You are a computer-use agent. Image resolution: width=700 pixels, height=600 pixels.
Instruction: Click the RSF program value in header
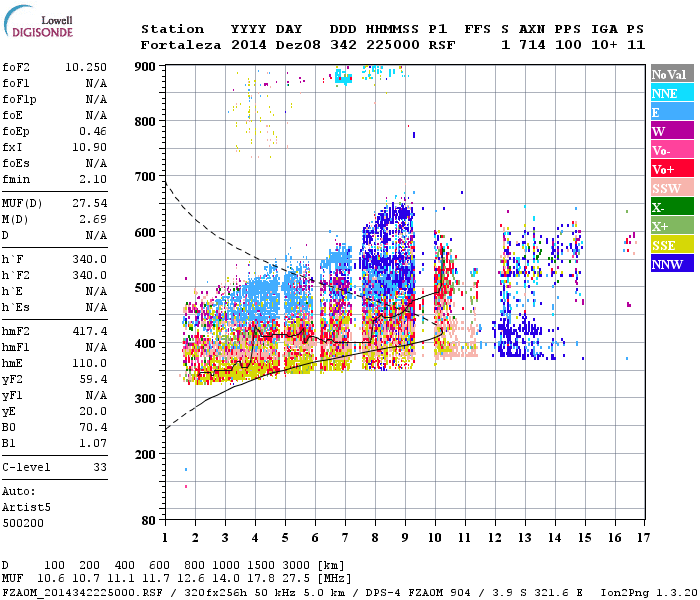pyautogui.click(x=442, y=45)
